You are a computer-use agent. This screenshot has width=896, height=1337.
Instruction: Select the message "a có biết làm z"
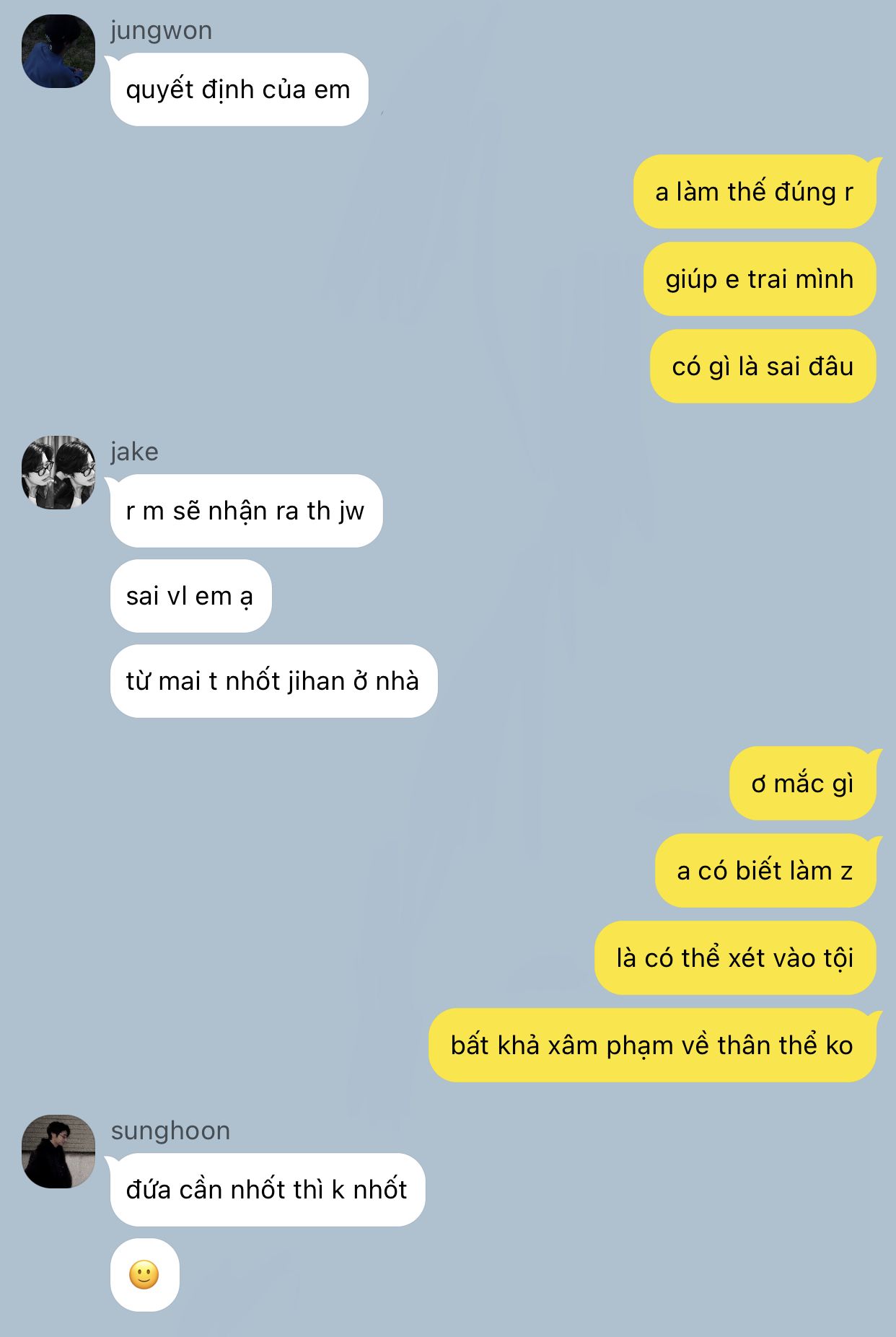click(x=765, y=871)
